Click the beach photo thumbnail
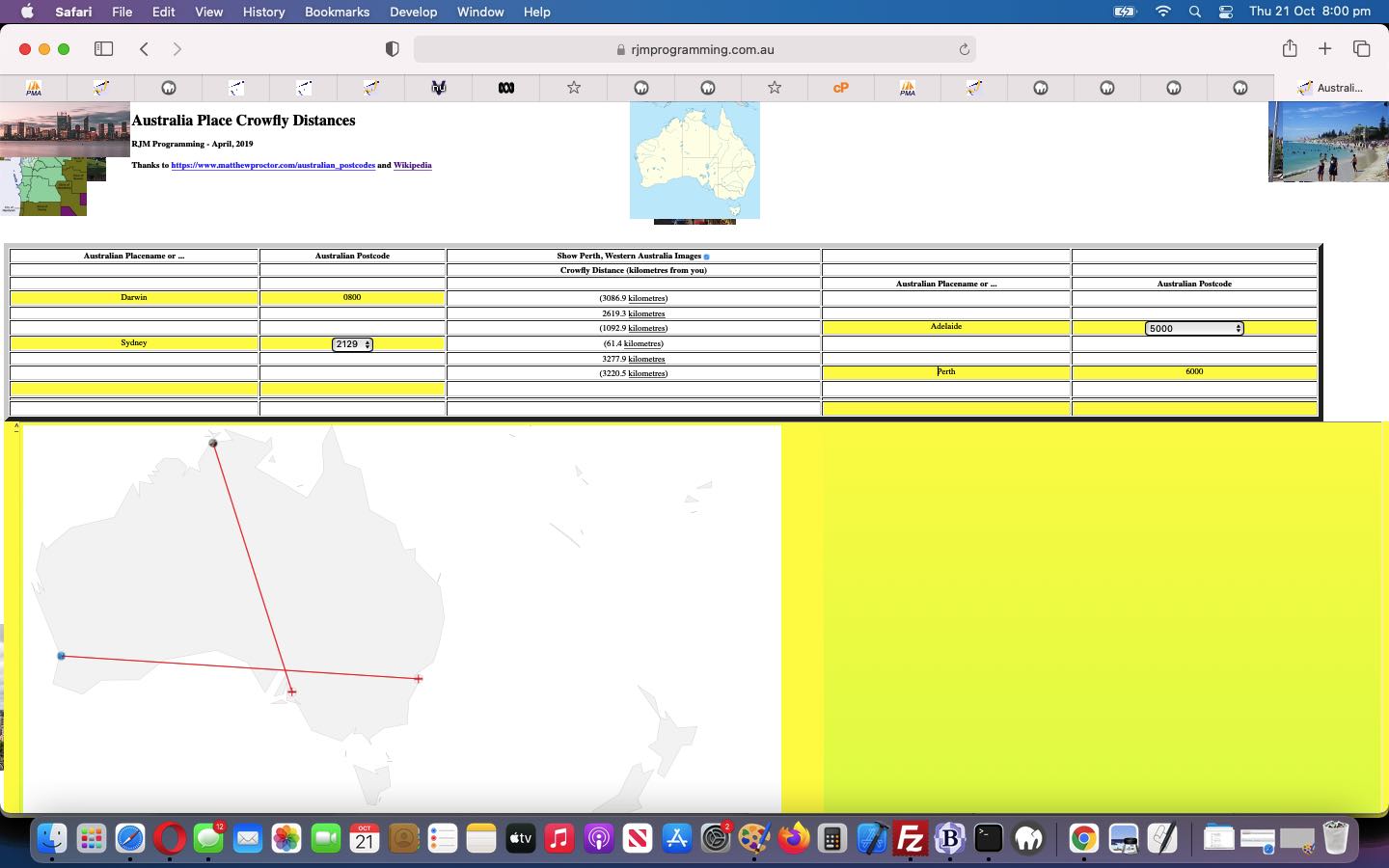The image size is (1389, 868). tap(1328, 142)
